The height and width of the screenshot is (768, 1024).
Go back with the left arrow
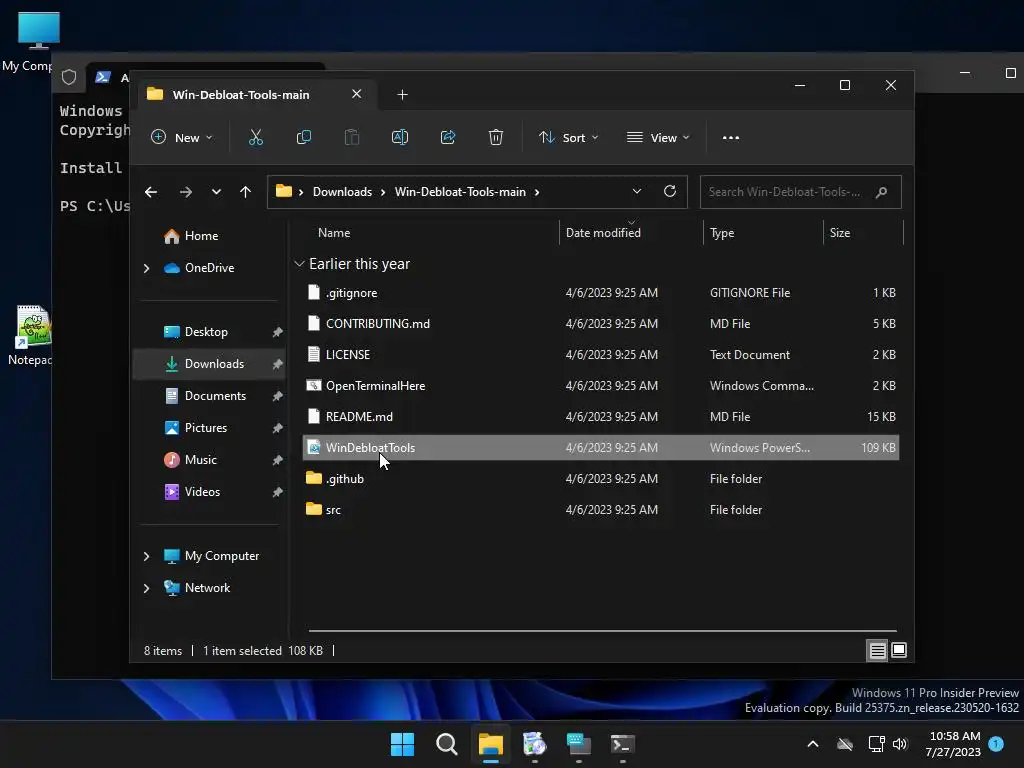[151, 192]
